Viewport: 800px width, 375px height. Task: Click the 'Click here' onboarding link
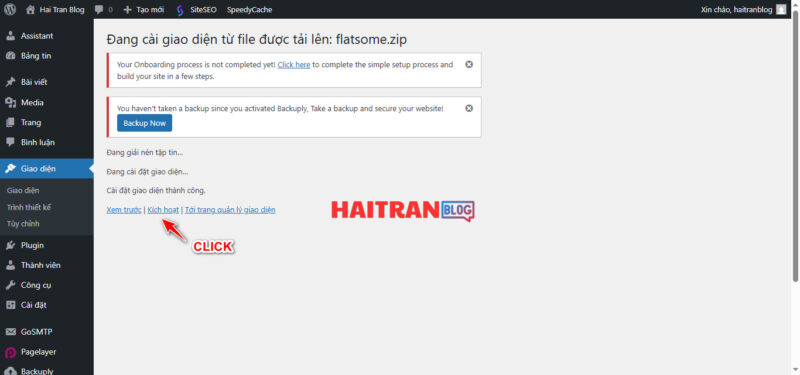(294, 65)
